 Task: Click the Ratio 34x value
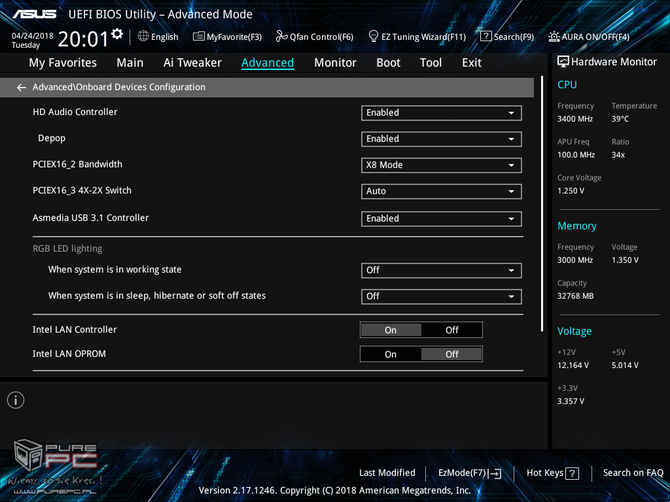point(618,155)
